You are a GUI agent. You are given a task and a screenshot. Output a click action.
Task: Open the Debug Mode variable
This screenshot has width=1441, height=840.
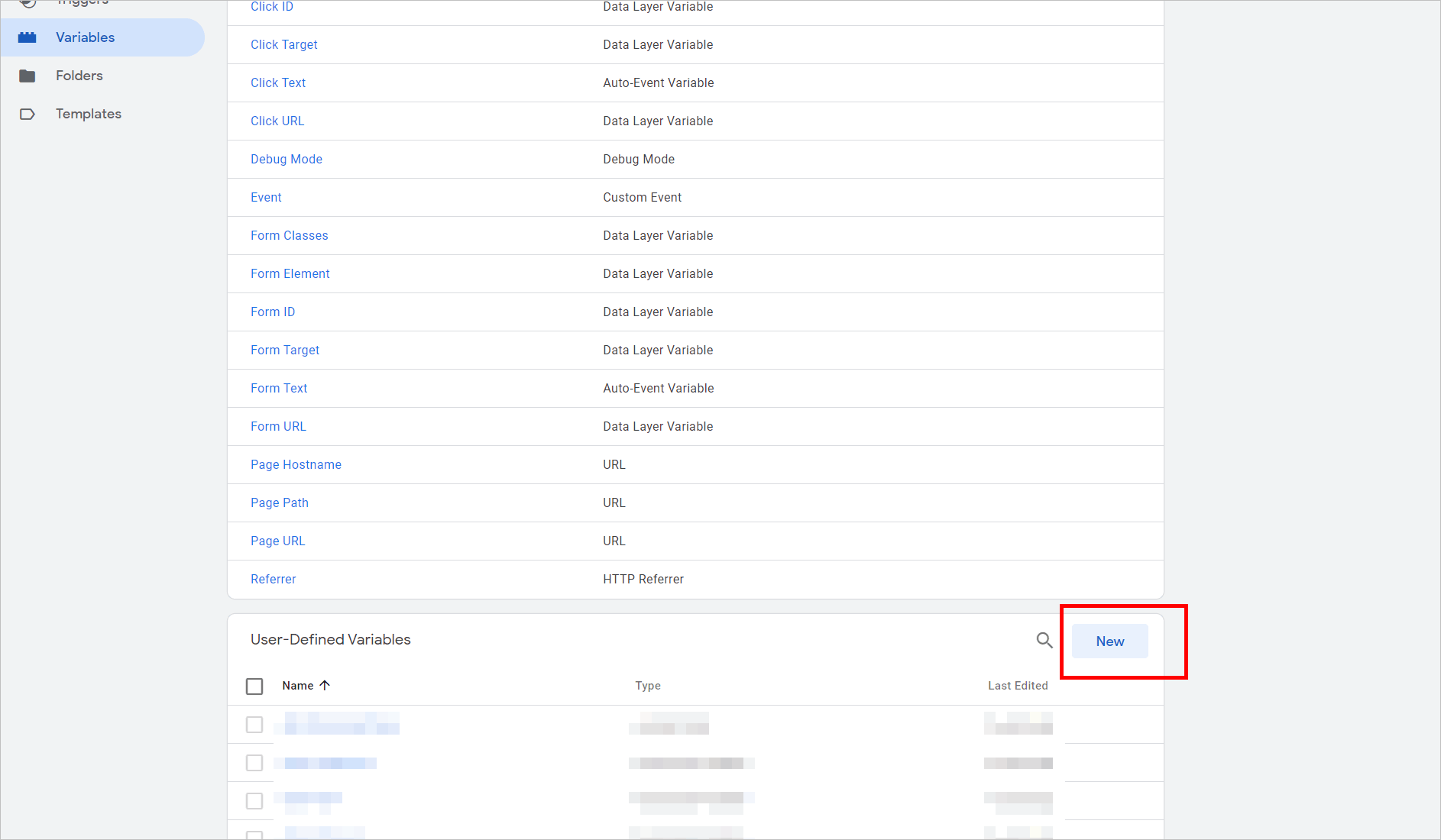(x=286, y=159)
